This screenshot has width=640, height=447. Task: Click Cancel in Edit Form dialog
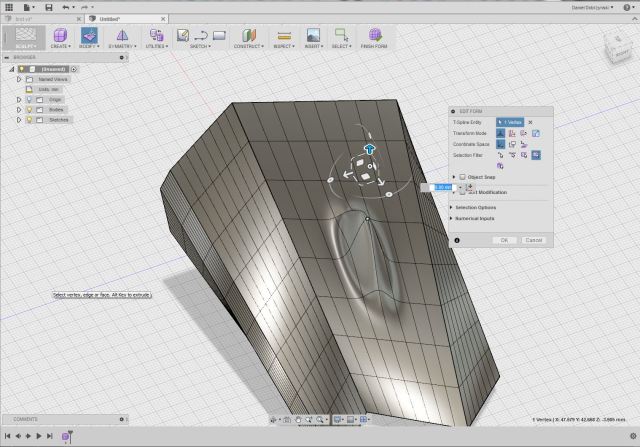pyautogui.click(x=533, y=240)
